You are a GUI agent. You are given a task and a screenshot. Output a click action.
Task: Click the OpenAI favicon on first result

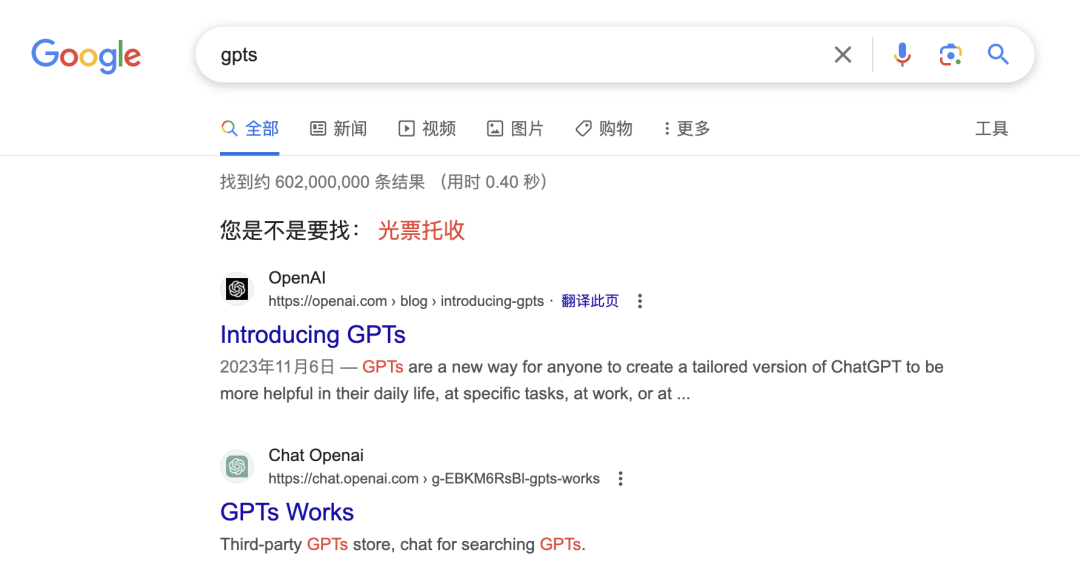pos(237,289)
